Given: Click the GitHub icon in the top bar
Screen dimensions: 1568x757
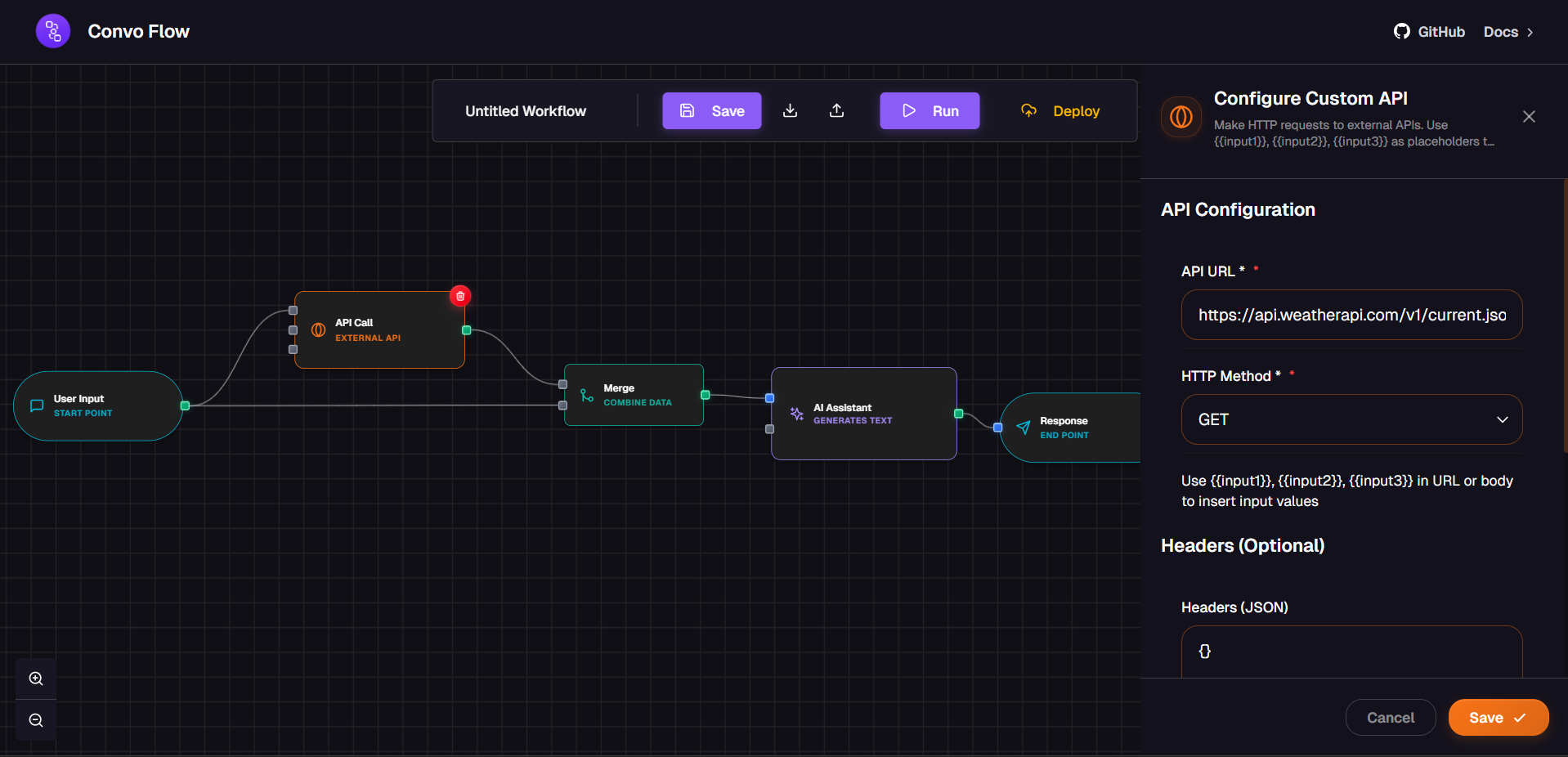Looking at the screenshot, I should point(1401,31).
